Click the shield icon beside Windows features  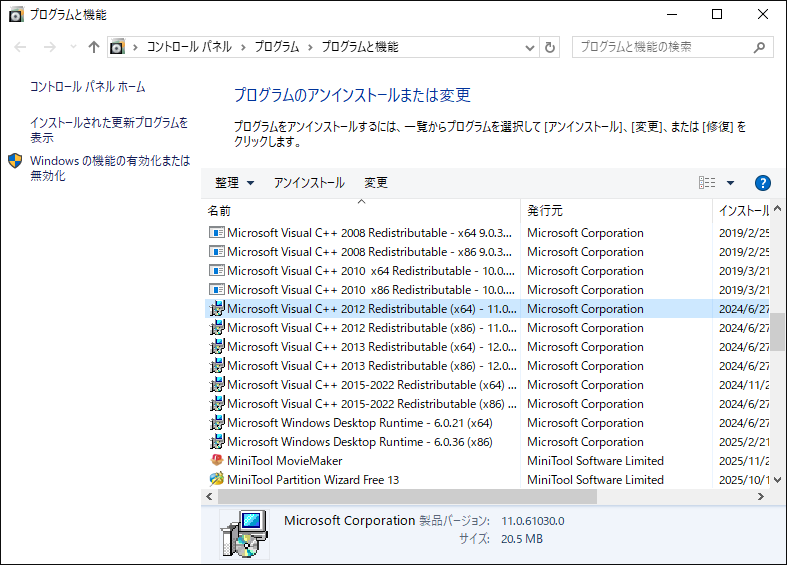[16, 161]
